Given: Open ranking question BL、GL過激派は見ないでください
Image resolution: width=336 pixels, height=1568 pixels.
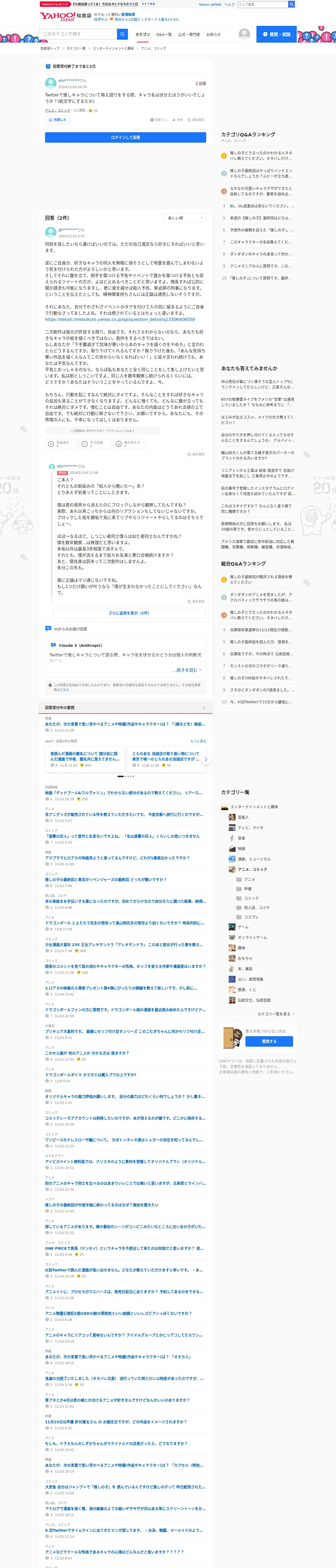Looking at the screenshot, I should [262, 206].
